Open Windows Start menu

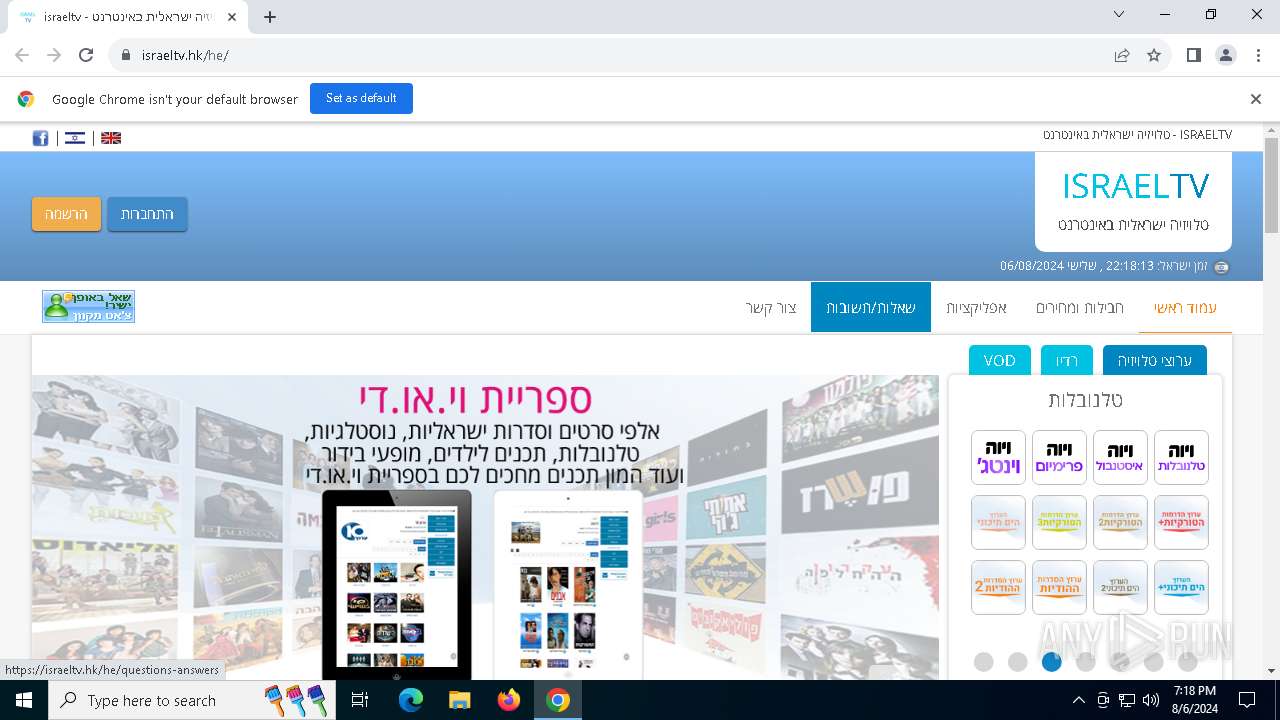click(x=23, y=700)
